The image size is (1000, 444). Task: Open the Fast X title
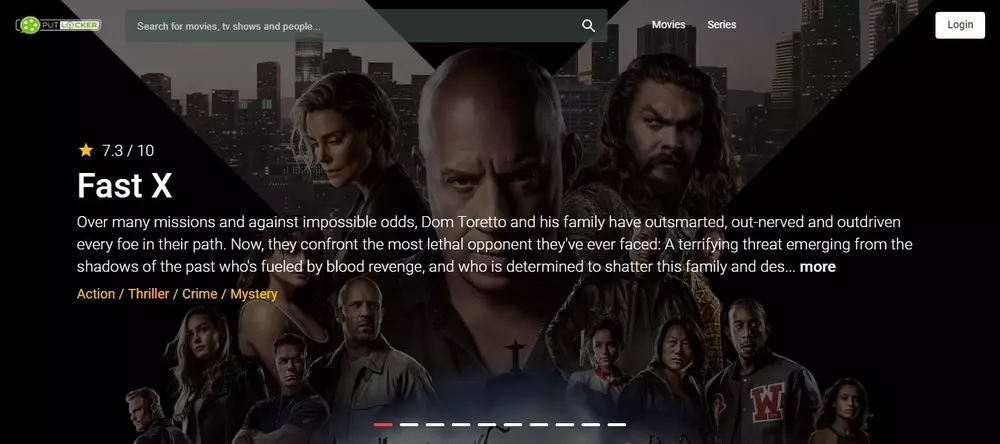pyautogui.click(x=124, y=186)
